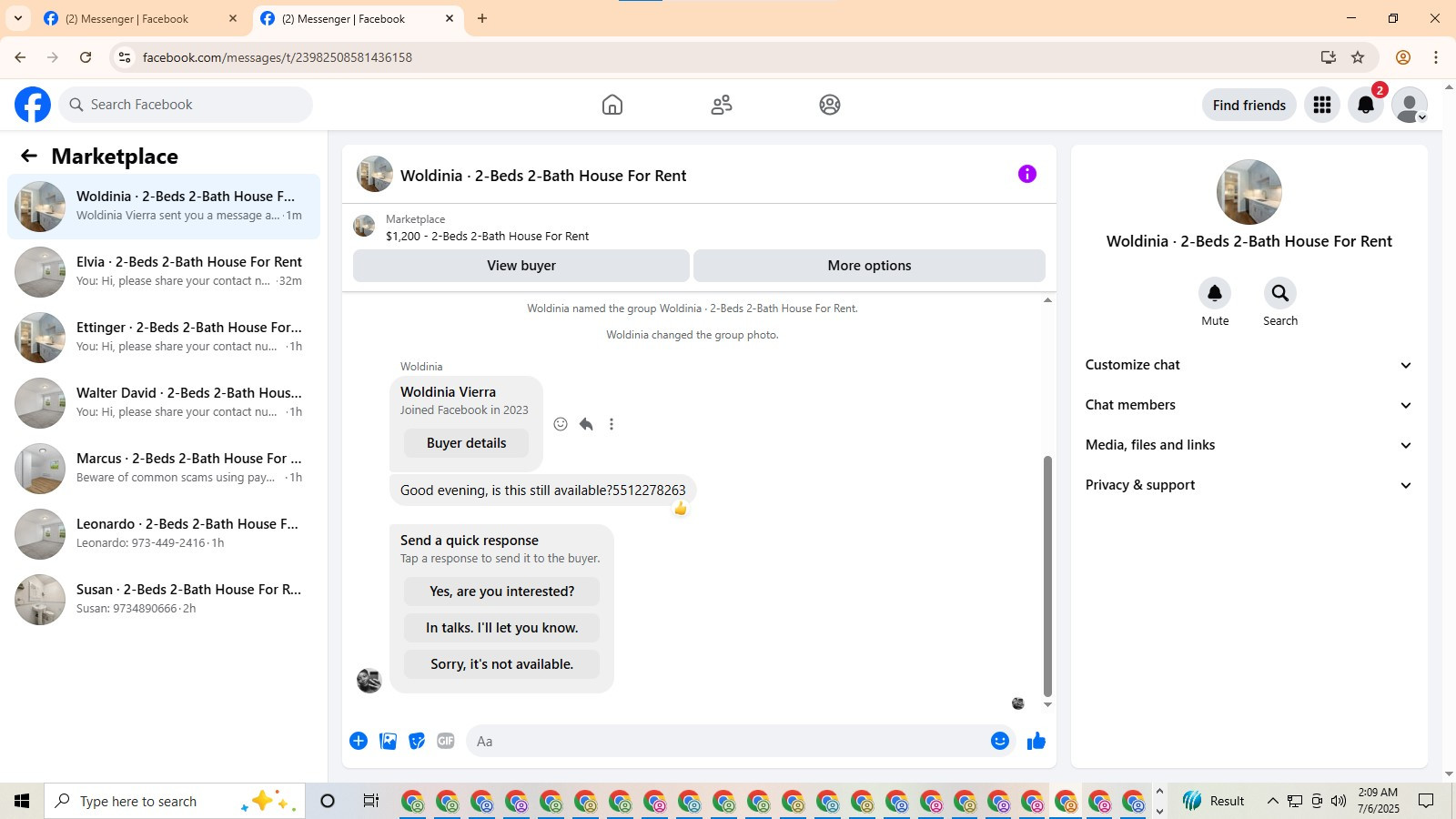Screen dimensions: 1456x819
Task: Open the Walter David conversation
Action: 164,403
